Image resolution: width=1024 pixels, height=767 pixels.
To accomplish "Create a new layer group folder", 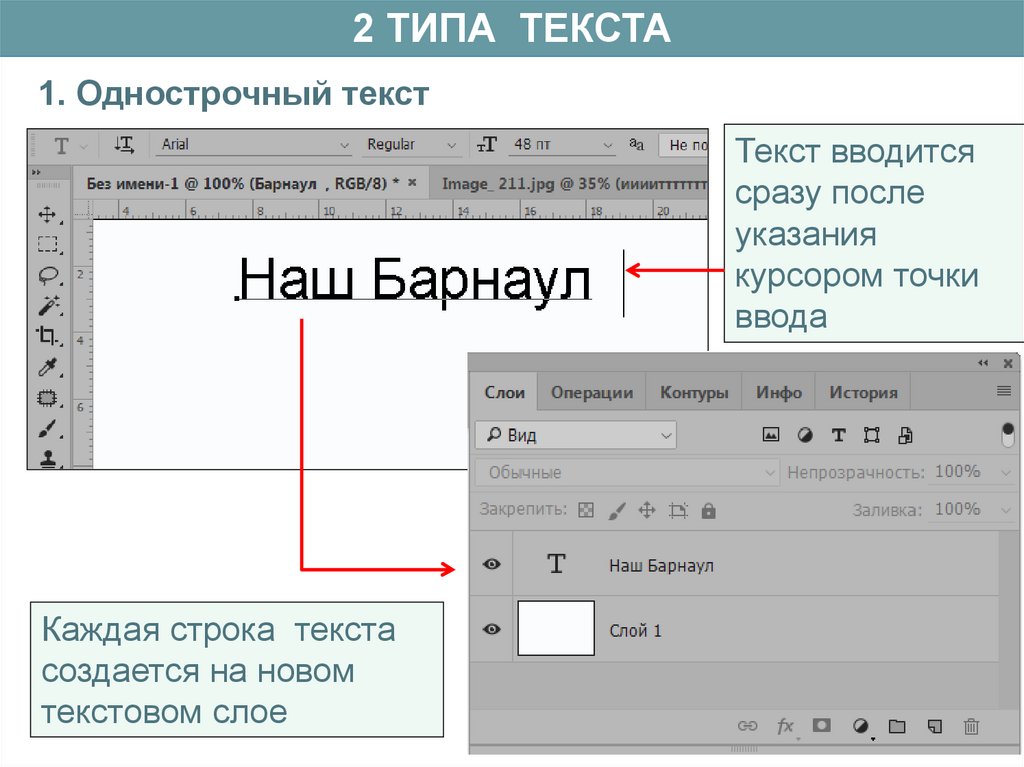I will [x=897, y=727].
